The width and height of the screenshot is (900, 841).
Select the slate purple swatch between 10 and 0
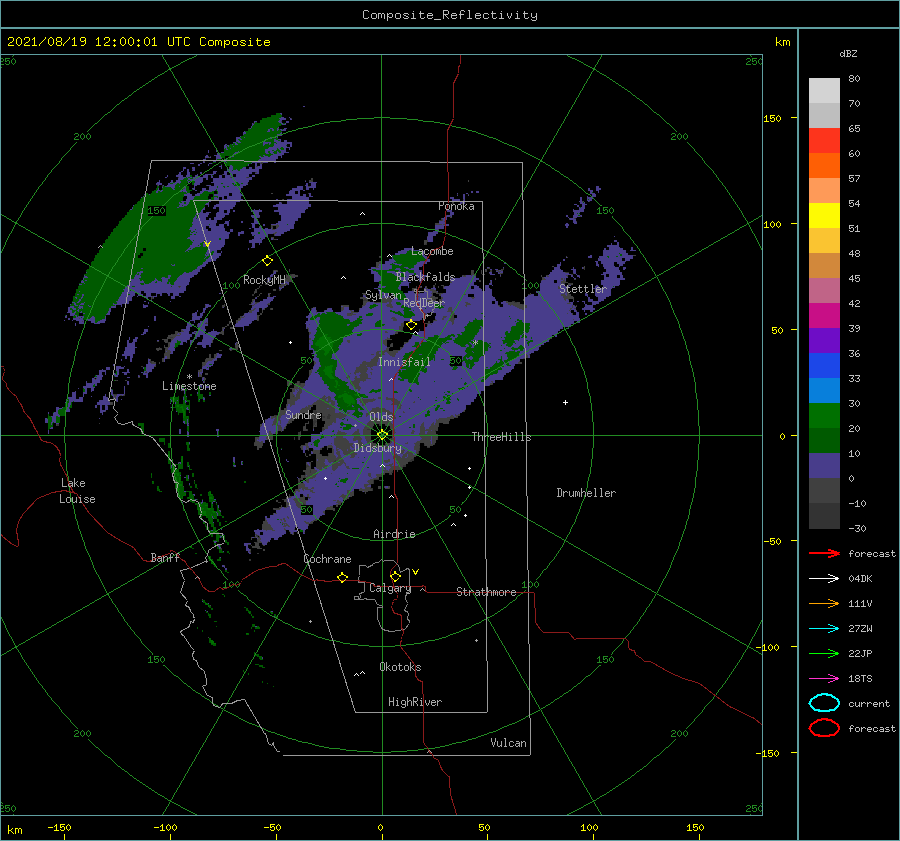coord(824,465)
